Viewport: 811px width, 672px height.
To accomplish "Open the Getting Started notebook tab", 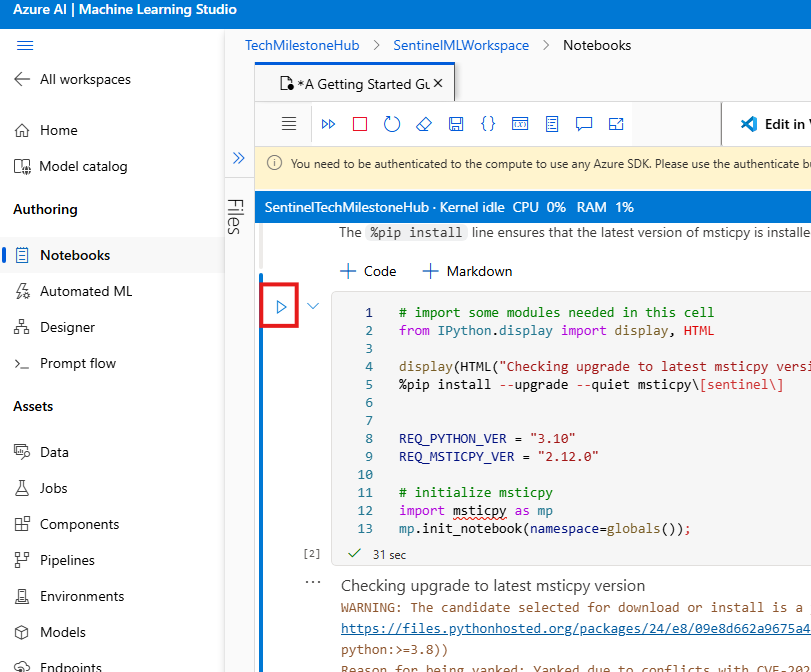I will tap(355, 84).
